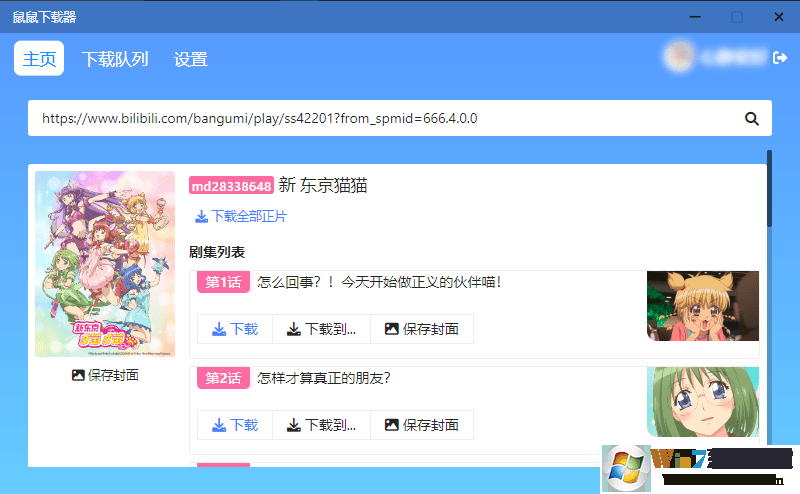800x494 pixels.
Task: Click the 新东京猫猫 poster image
Action: click(x=105, y=264)
